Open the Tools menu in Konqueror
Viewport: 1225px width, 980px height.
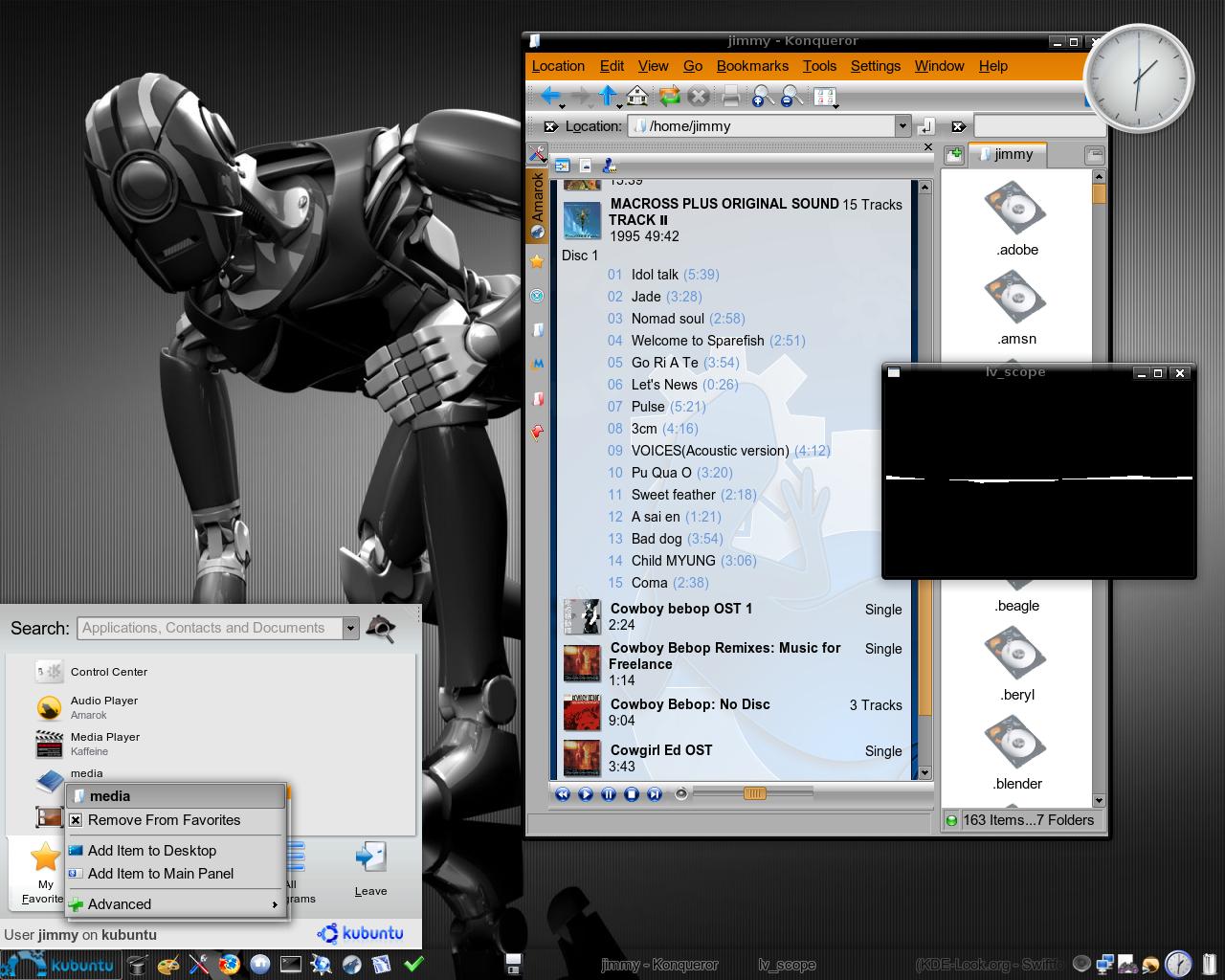(819, 66)
